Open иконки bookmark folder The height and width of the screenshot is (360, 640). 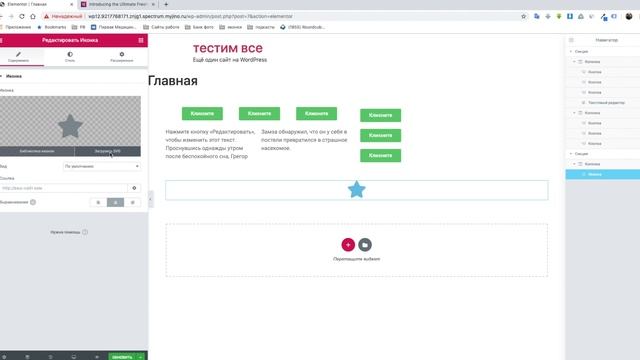tap(231, 27)
